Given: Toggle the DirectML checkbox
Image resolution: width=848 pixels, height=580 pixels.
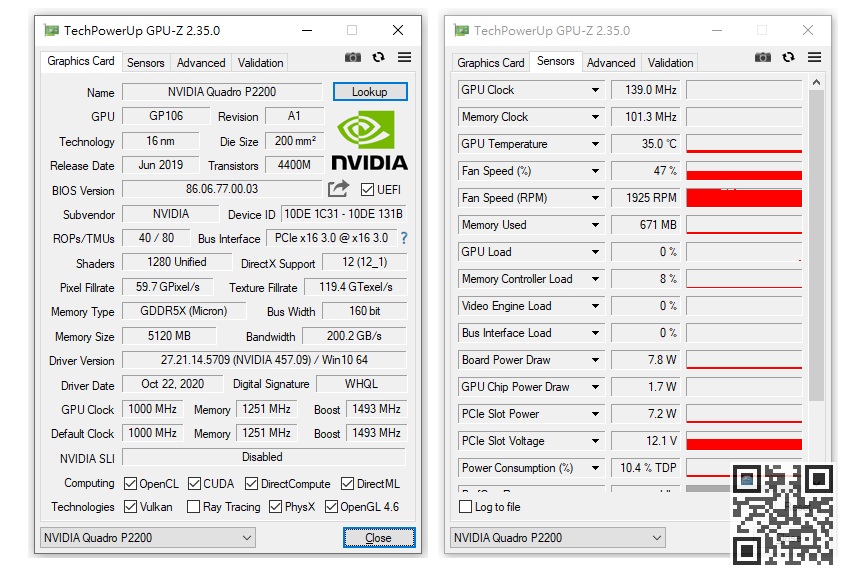Looking at the screenshot, I should 348,483.
